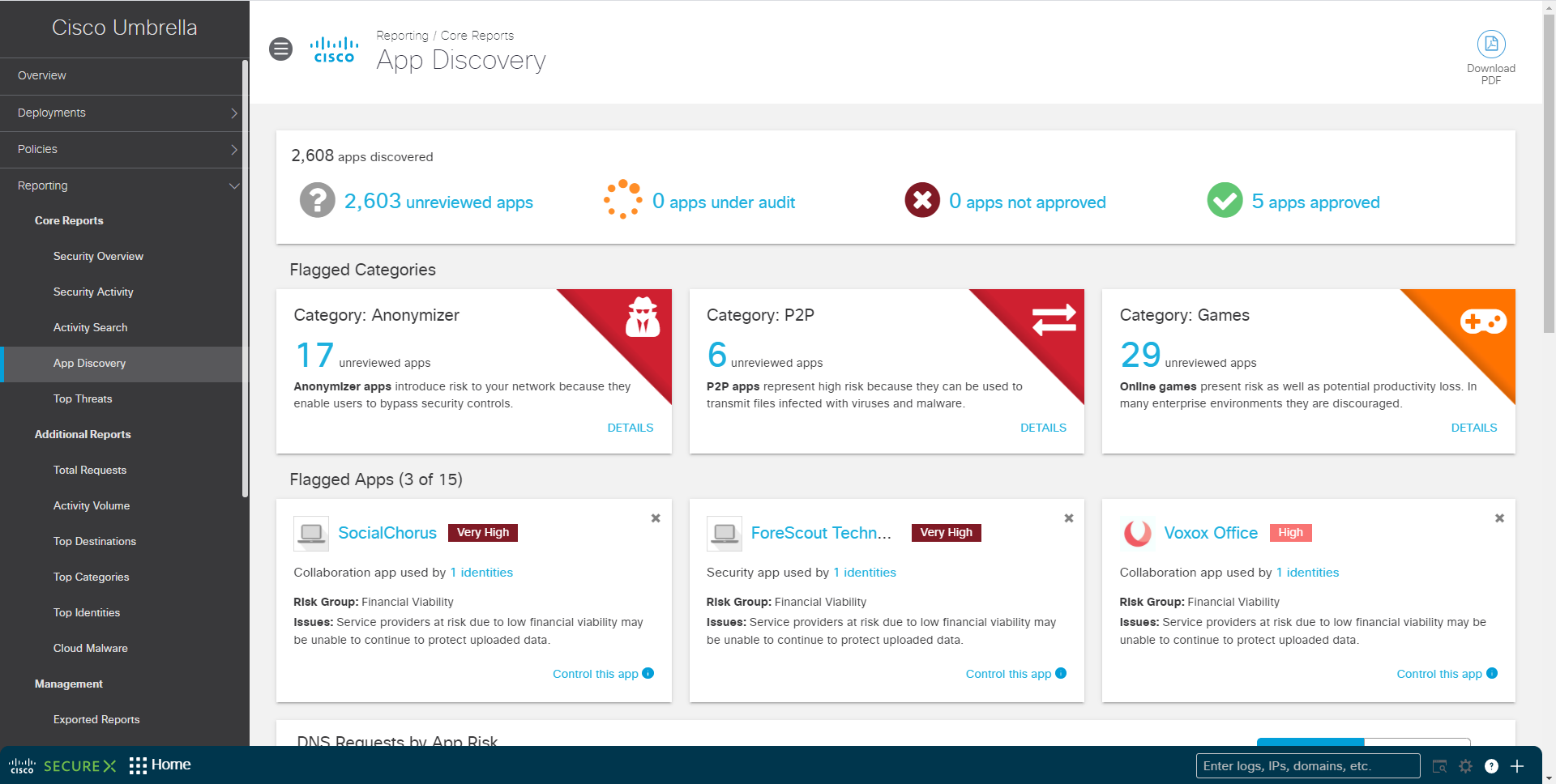Toggle the hamburger navigation menu icon
This screenshot has height=784, width=1556.
point(280,49)
